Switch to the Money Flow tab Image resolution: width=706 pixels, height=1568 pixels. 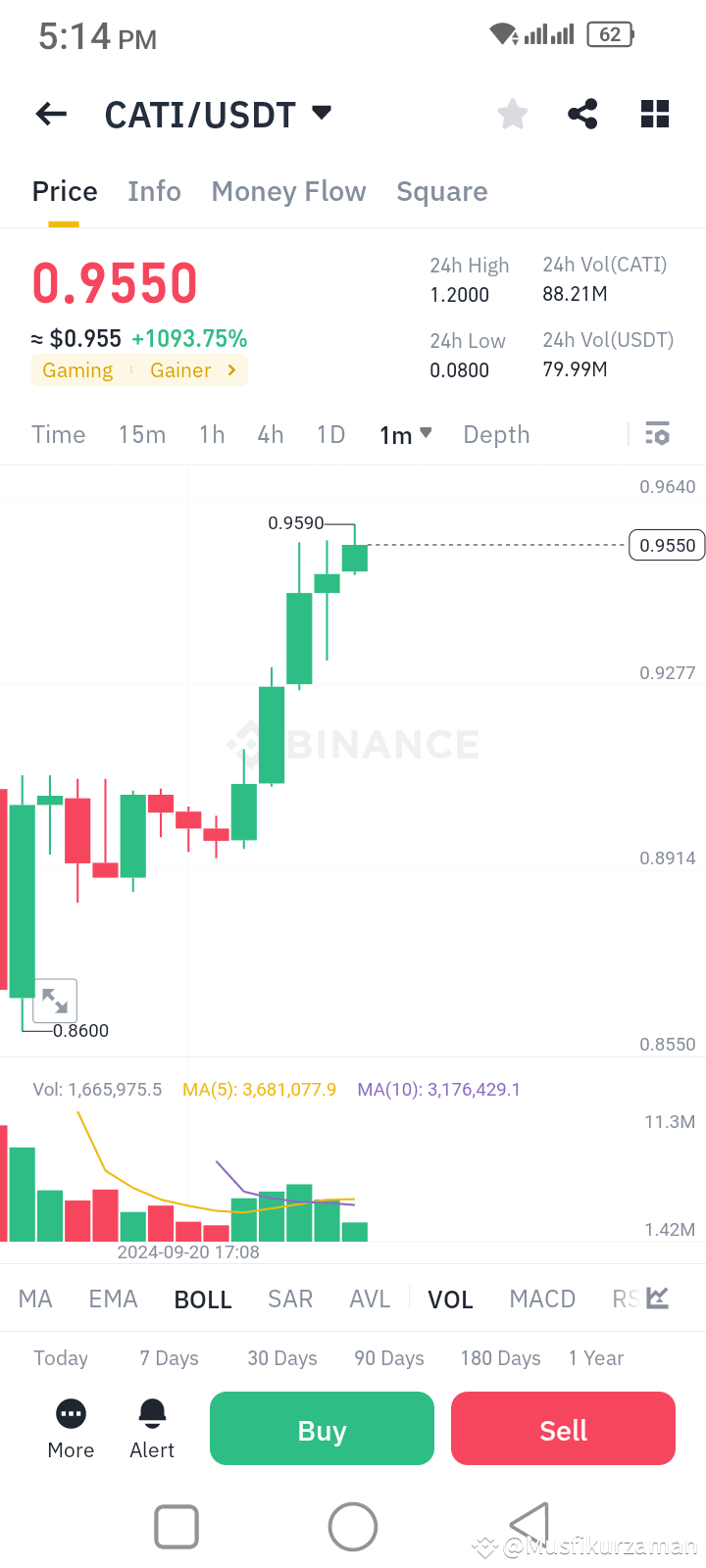pos(288,191)
